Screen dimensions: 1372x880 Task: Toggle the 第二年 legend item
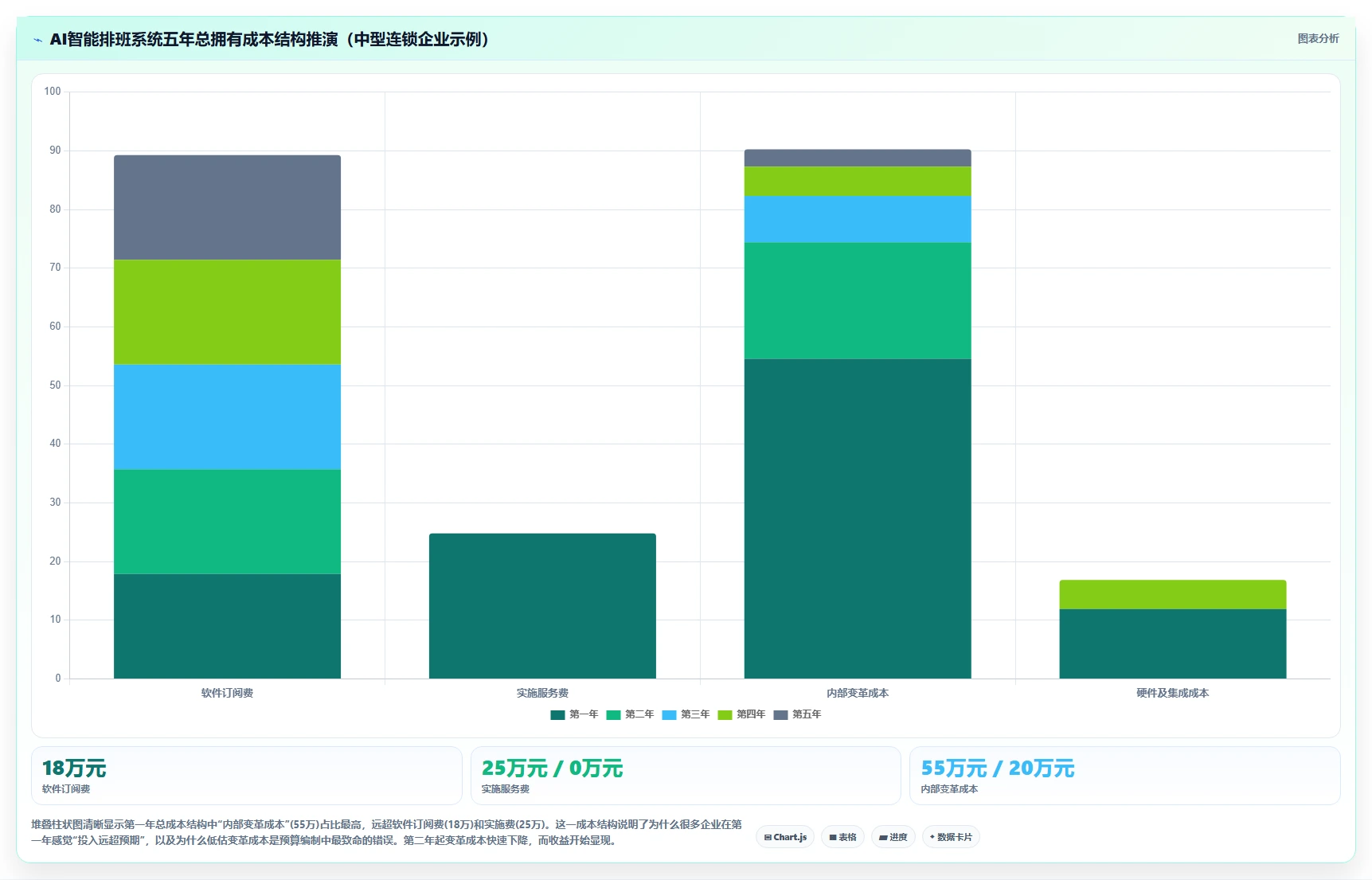(x=630, y=714)
